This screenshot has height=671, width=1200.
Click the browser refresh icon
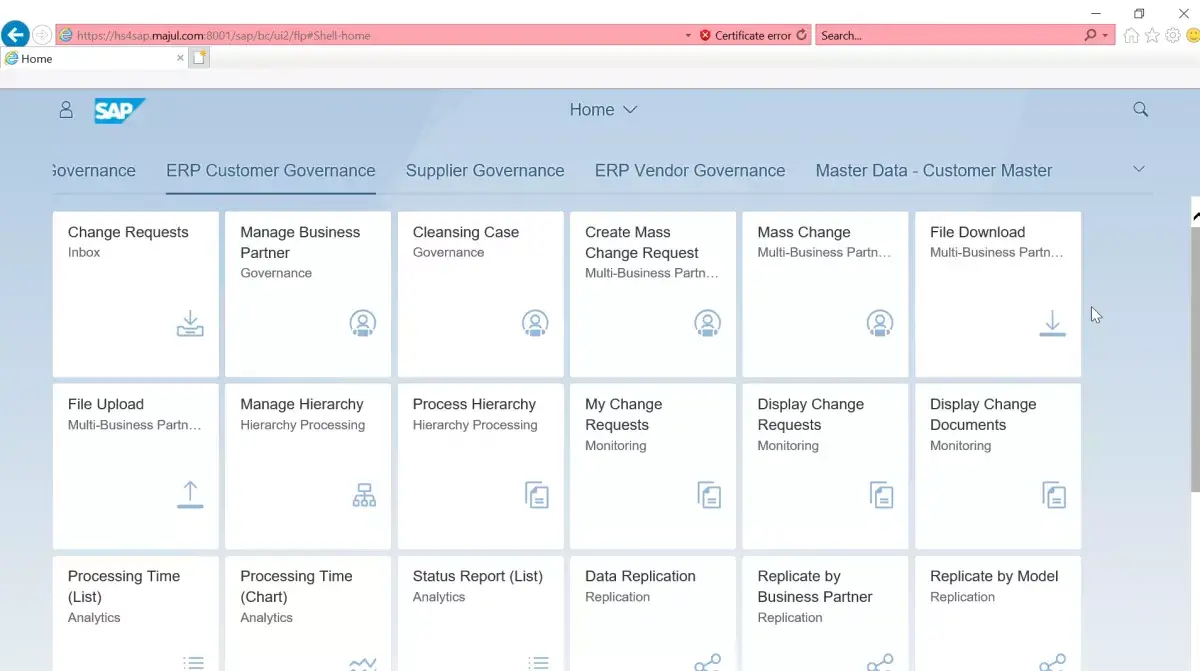[802, 35]
